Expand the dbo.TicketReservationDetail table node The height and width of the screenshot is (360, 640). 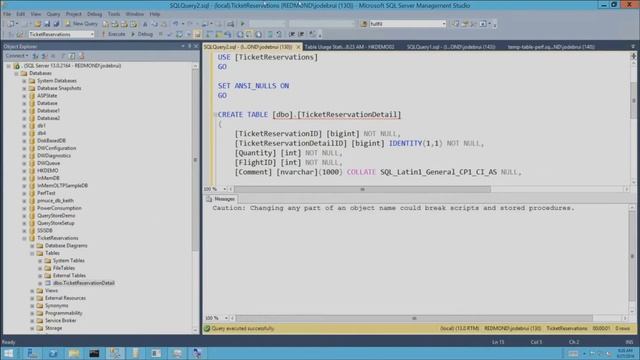click(40, 283)
